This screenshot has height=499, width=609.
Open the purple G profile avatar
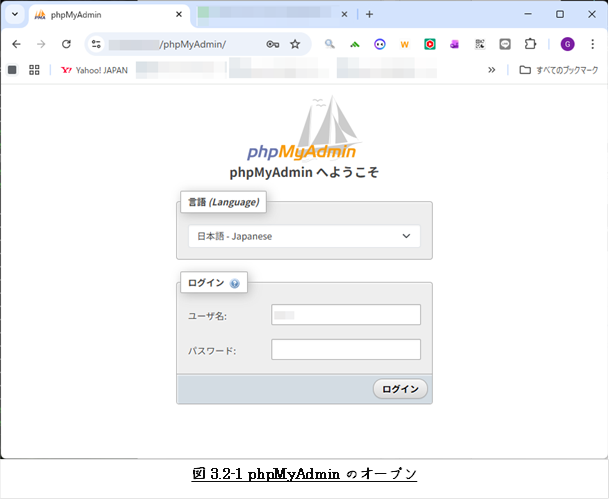pos(567,44)
